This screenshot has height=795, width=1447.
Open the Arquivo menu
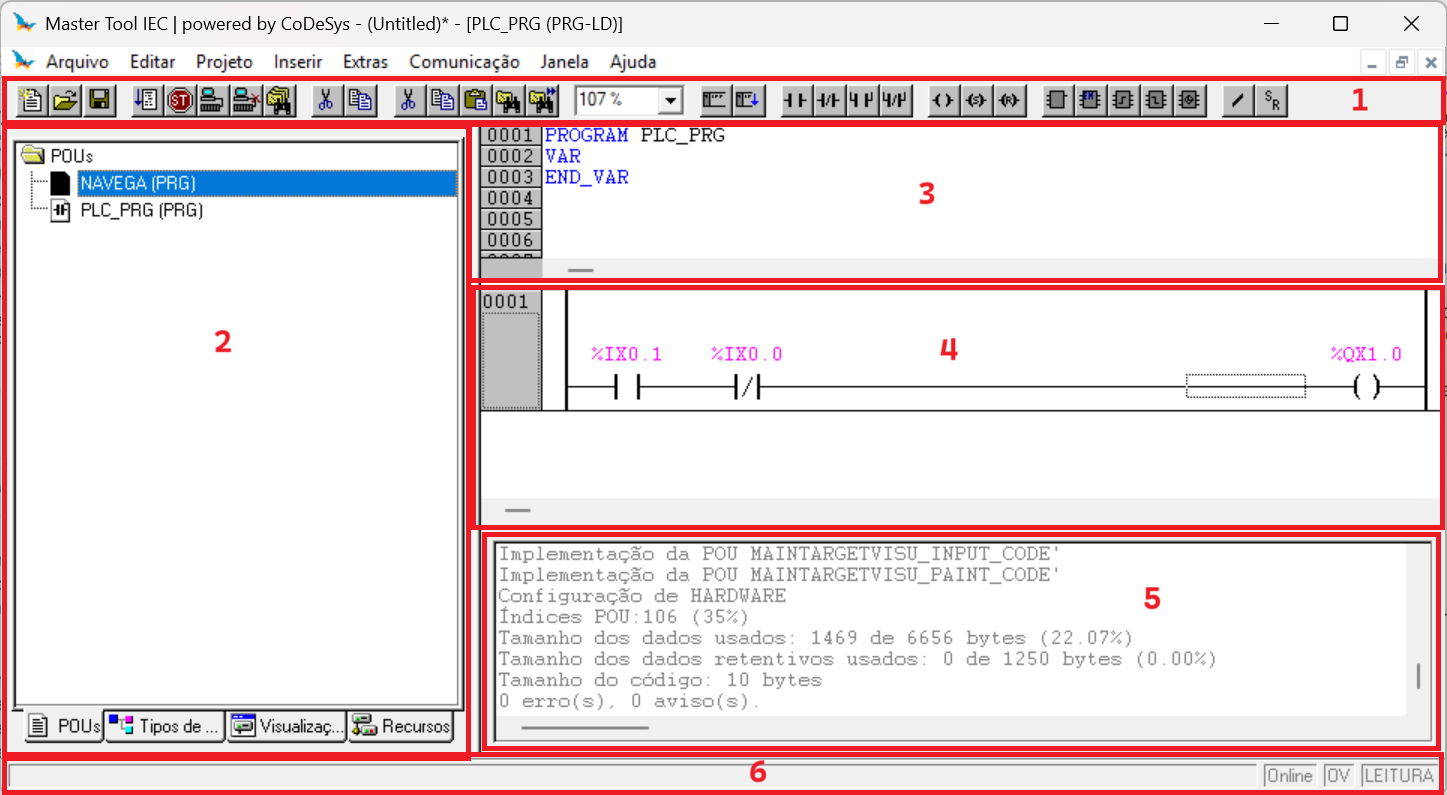click(x=77, y=62)
